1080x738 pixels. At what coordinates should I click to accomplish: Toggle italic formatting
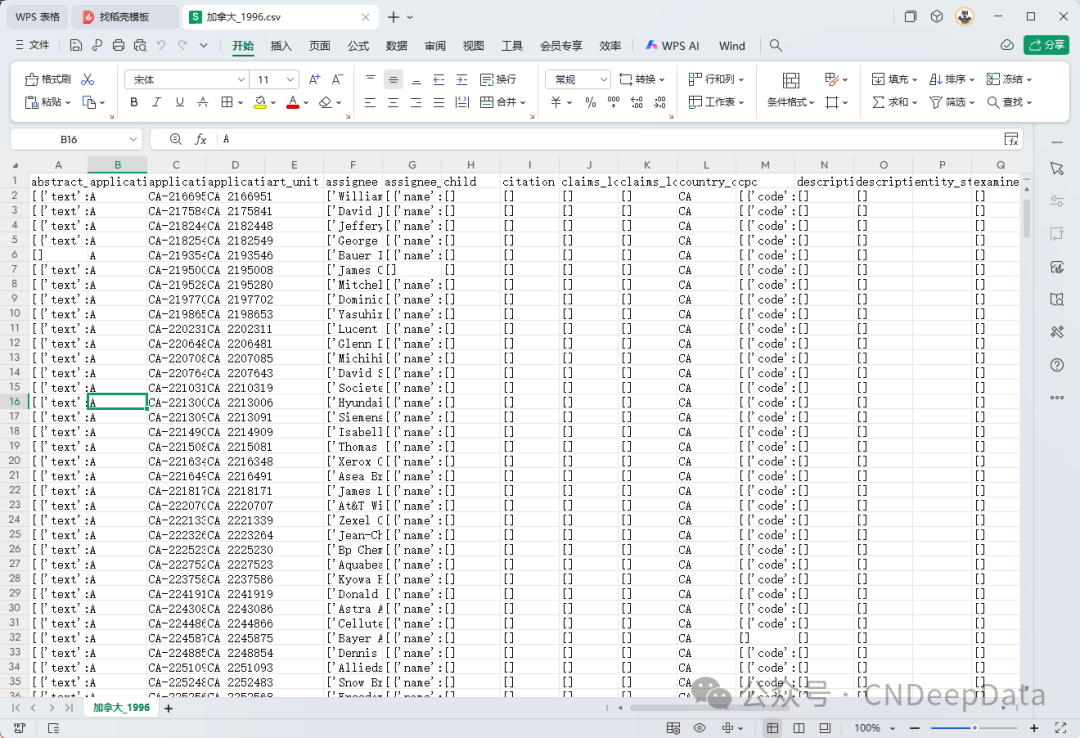[x=157, y=102]
